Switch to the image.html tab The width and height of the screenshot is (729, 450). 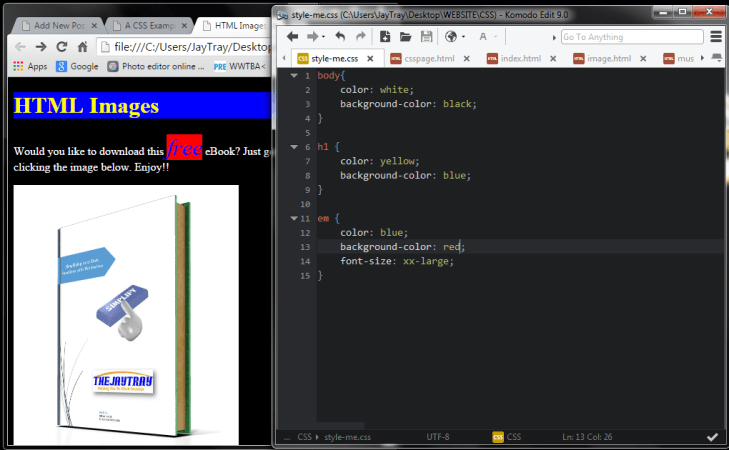coord(609,59)
